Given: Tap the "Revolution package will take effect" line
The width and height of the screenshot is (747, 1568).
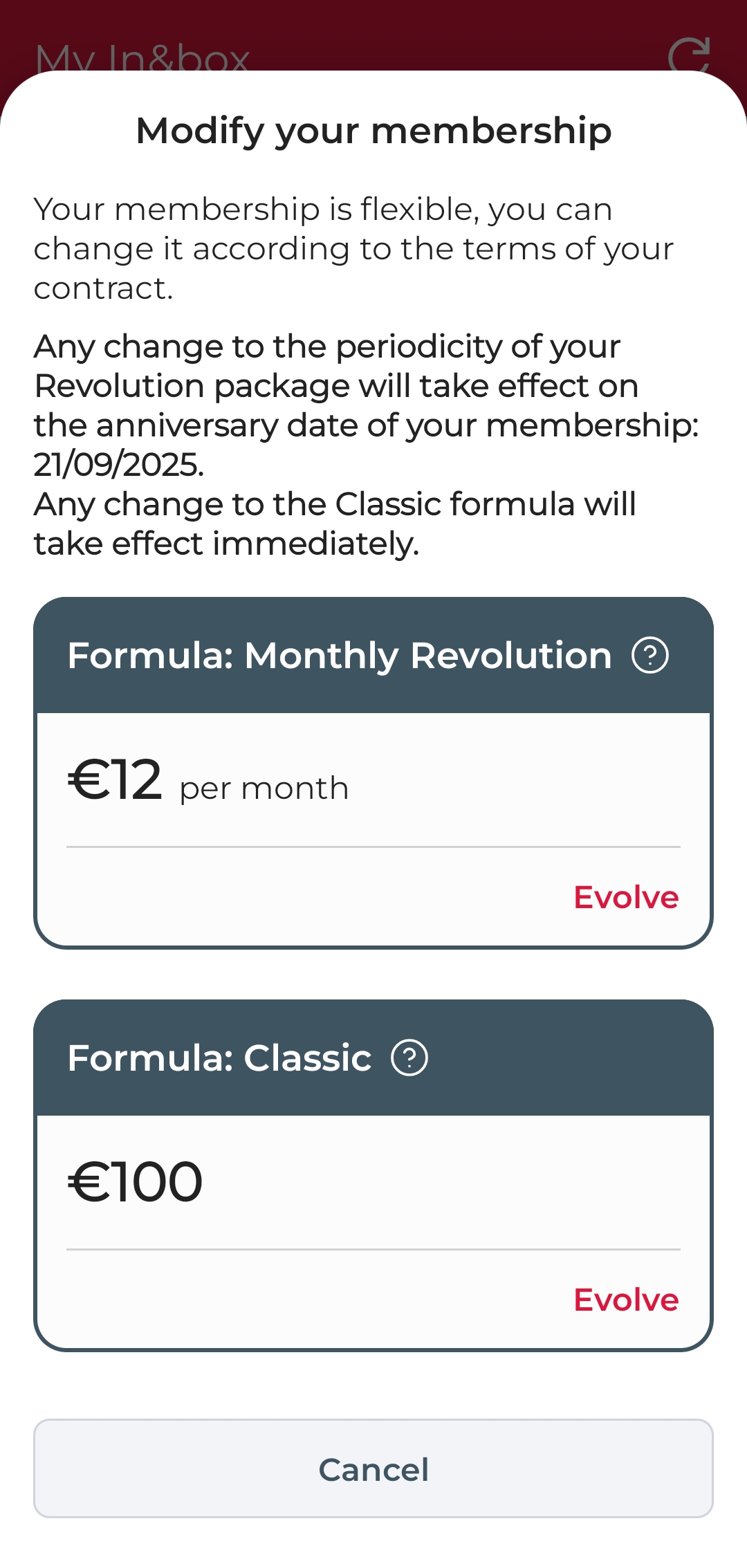Looking at the screenshot, I should click(x=336, y=386).
